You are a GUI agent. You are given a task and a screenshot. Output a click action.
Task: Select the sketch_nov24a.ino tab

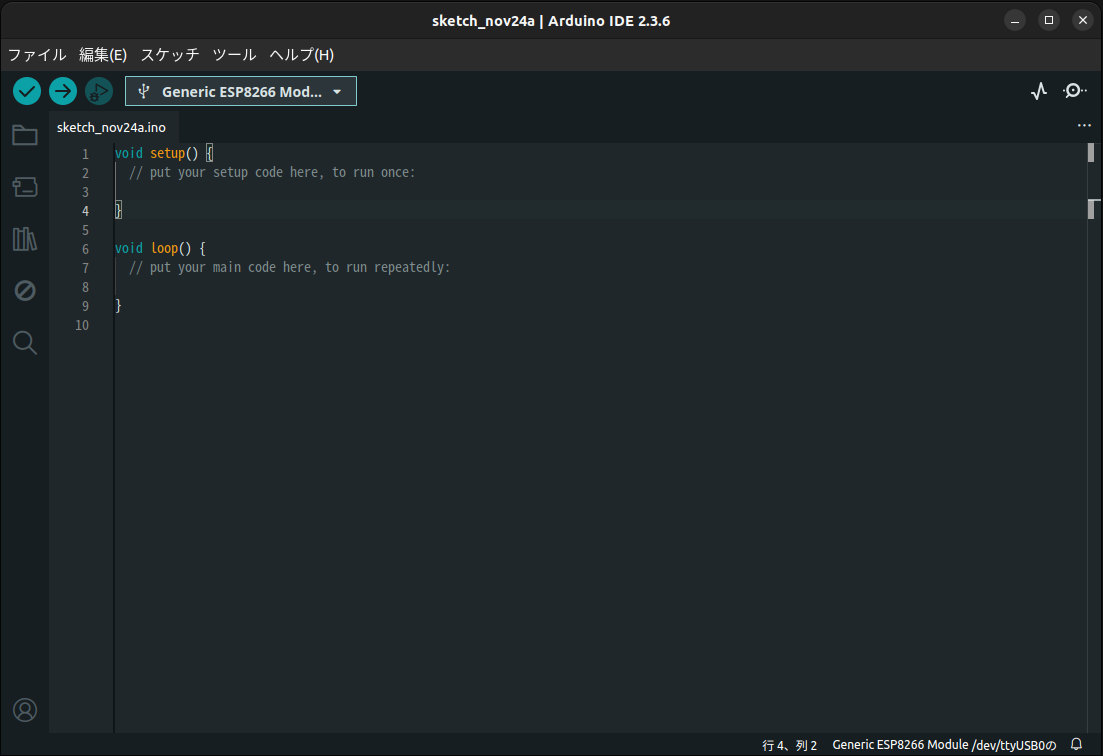coord(111,127)
